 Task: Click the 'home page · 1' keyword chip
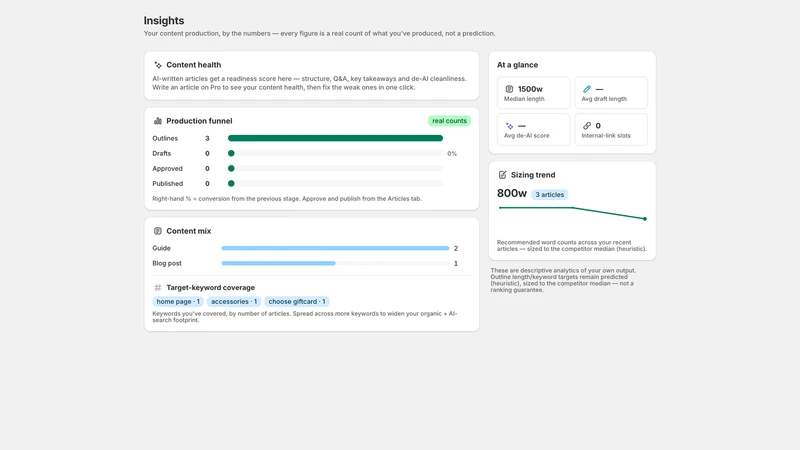pyautogui.click(x=178, y=302)
